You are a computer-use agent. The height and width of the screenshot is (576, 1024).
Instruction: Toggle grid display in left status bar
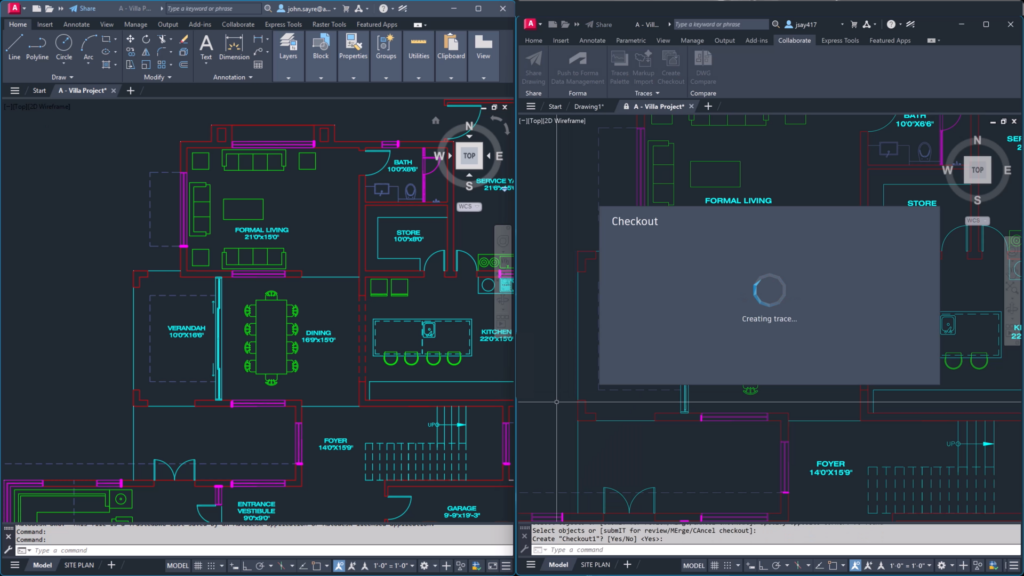(198, 566)
